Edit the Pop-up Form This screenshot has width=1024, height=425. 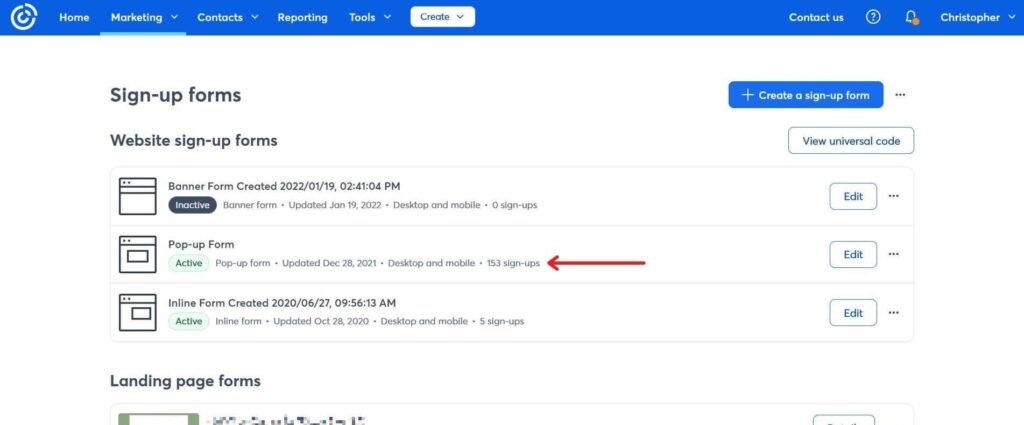(853, 254)
